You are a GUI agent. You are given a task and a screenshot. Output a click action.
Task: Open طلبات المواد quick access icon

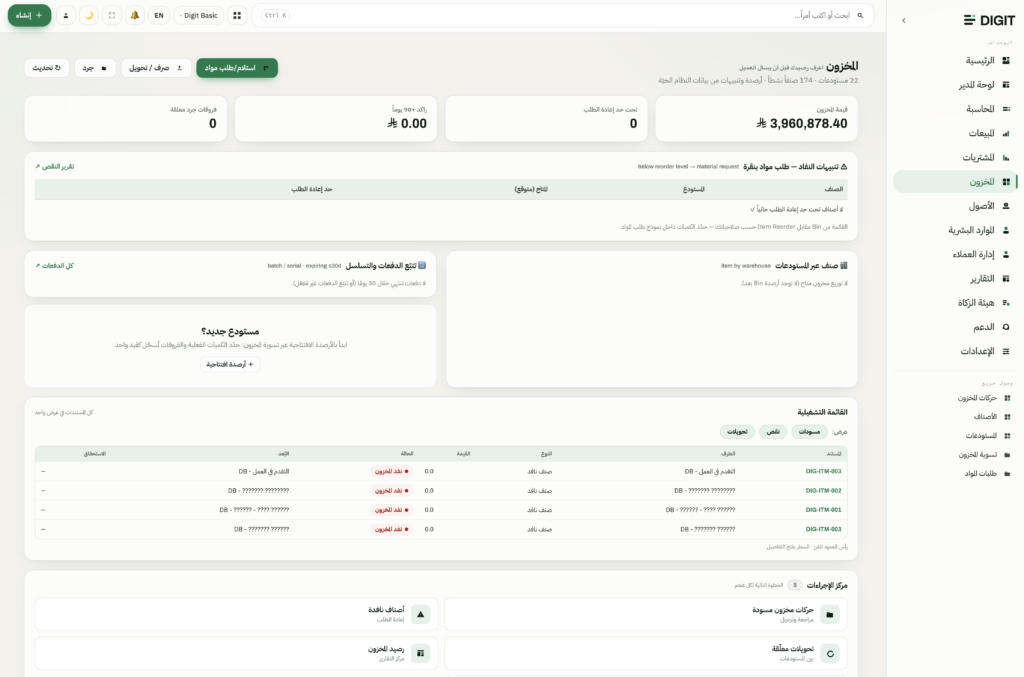click(1007, 473)
